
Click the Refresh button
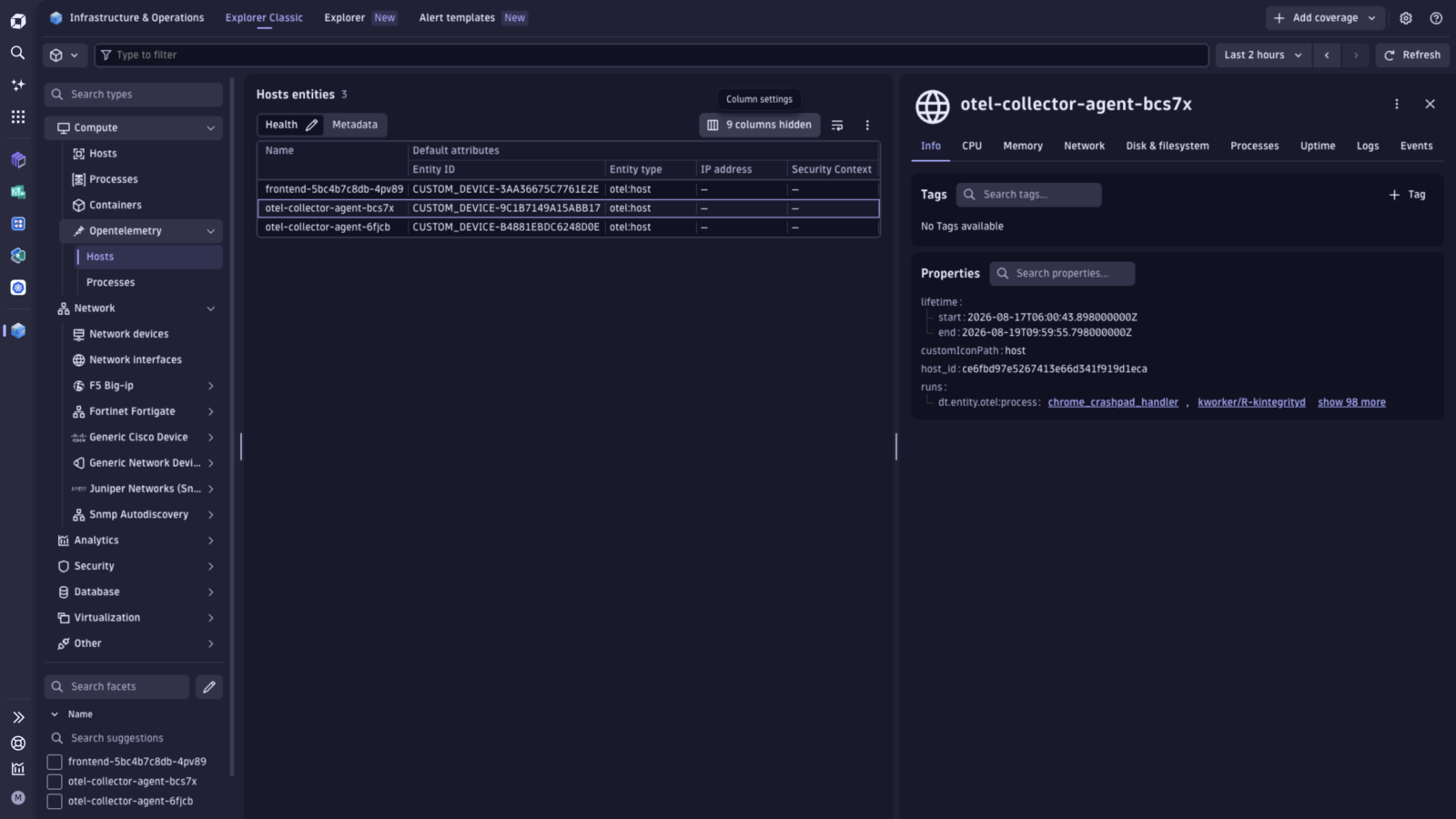click(x=1412, y=56)
